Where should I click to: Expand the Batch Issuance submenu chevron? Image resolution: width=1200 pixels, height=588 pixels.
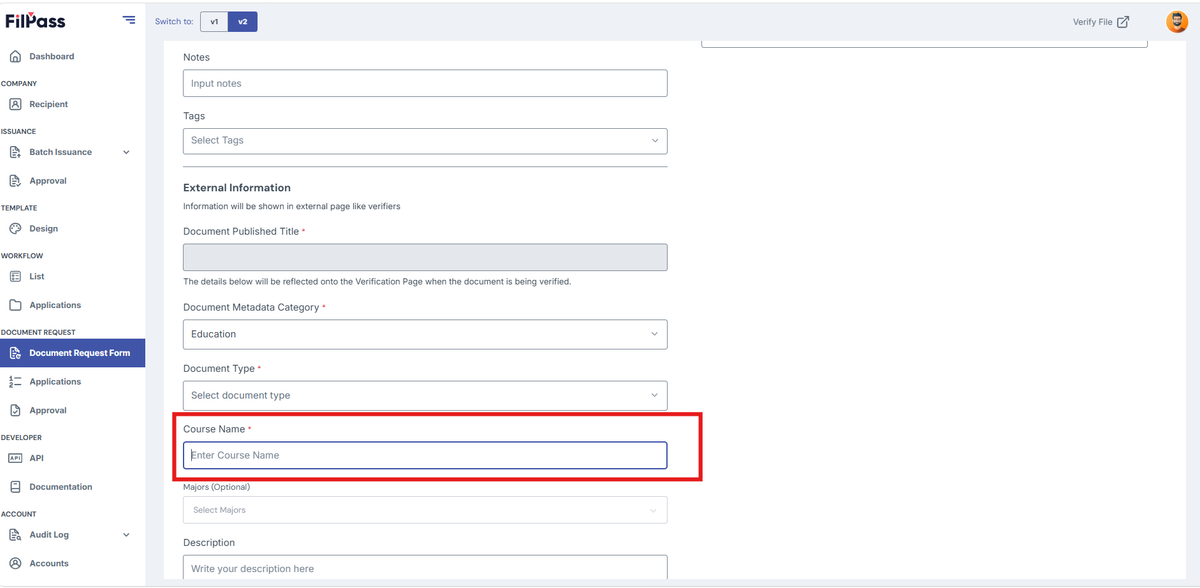tap(126, 152)
